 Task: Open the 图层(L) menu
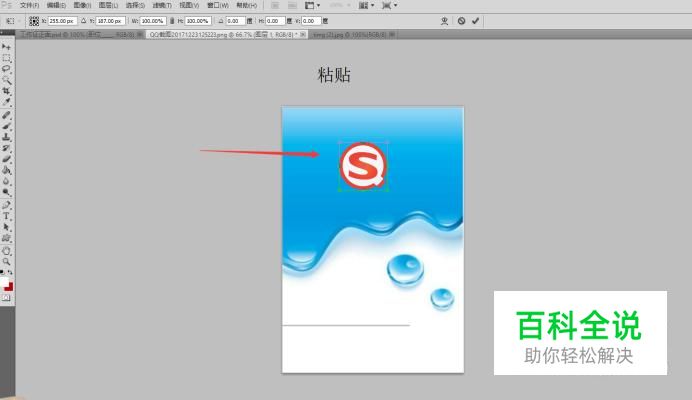click(x=109, y=5)
